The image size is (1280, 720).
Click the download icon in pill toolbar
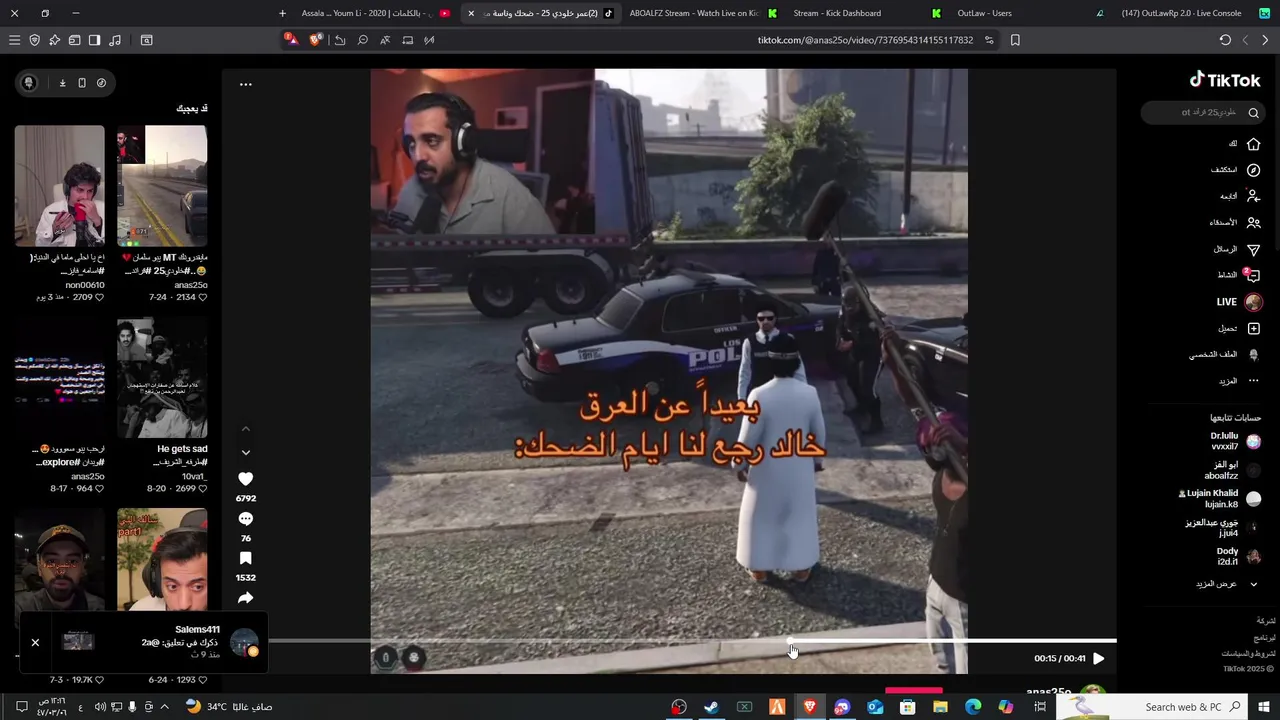62,83
